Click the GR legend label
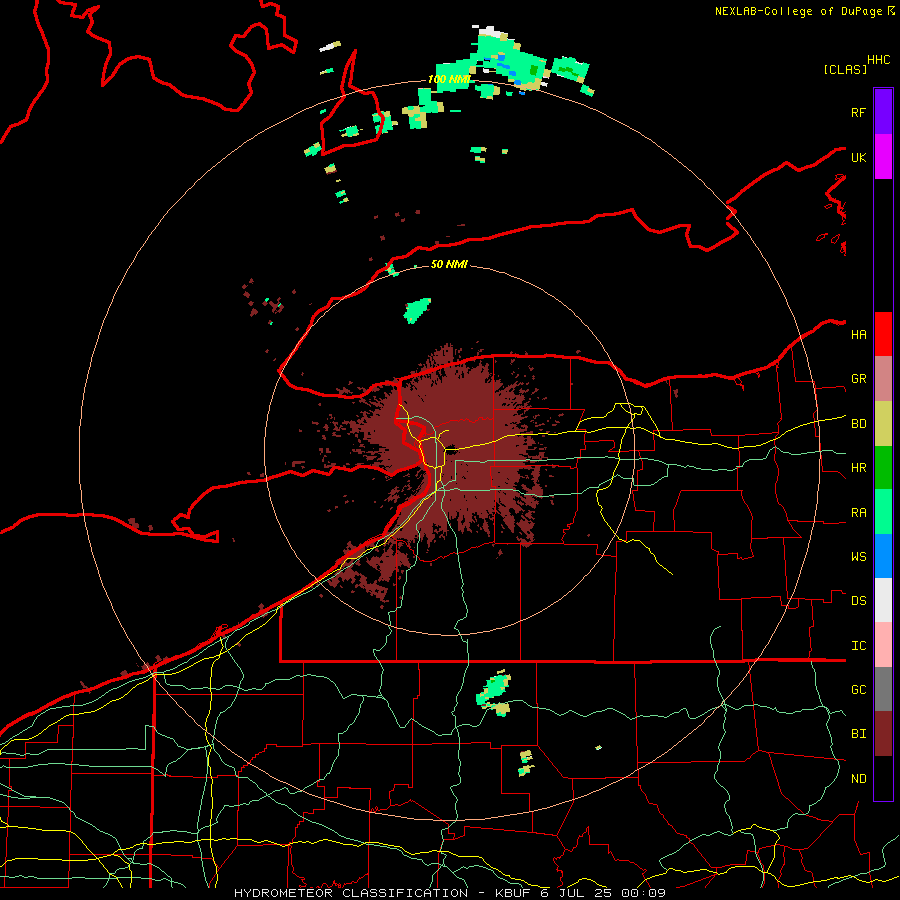The height and width of the screenshot is (900, 900). pyautogui.click(x=858, y=379)
